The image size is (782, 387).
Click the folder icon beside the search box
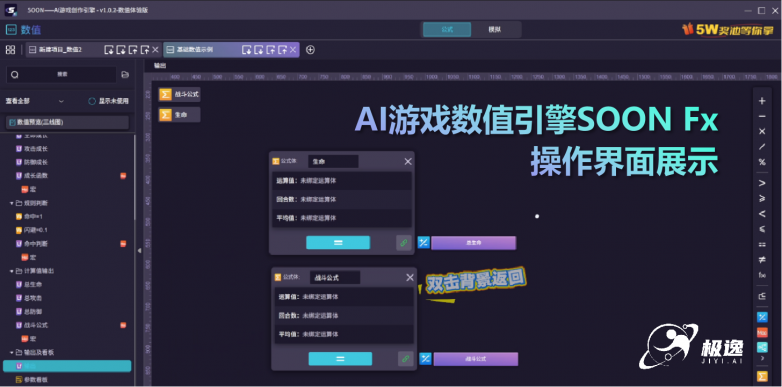click(125, 74)
